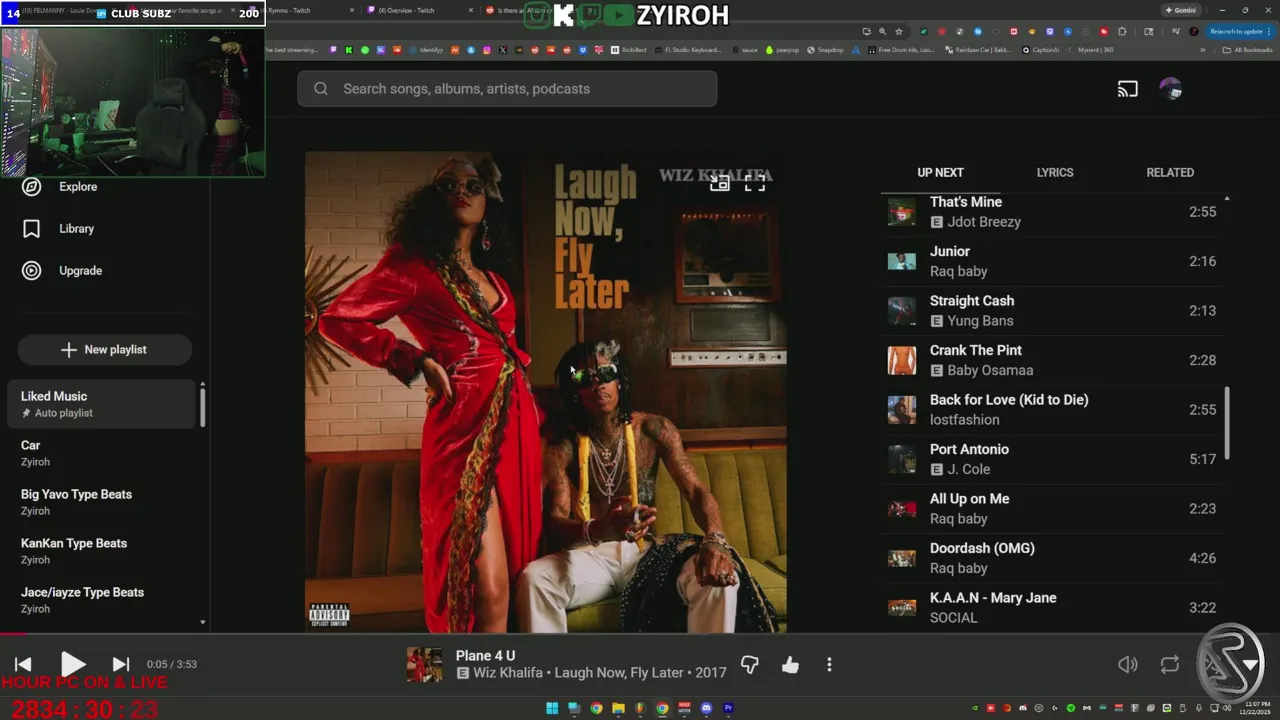Click the Cast to device icon
The image size is (1280, 720).
click(1128, 89)
